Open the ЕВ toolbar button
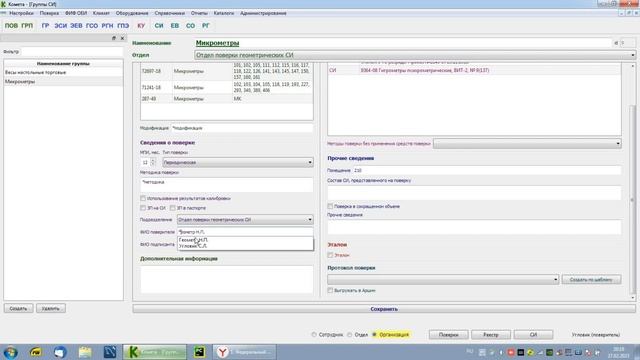Image resolution: width=640 pixels, height=360 pixels. 175,25
